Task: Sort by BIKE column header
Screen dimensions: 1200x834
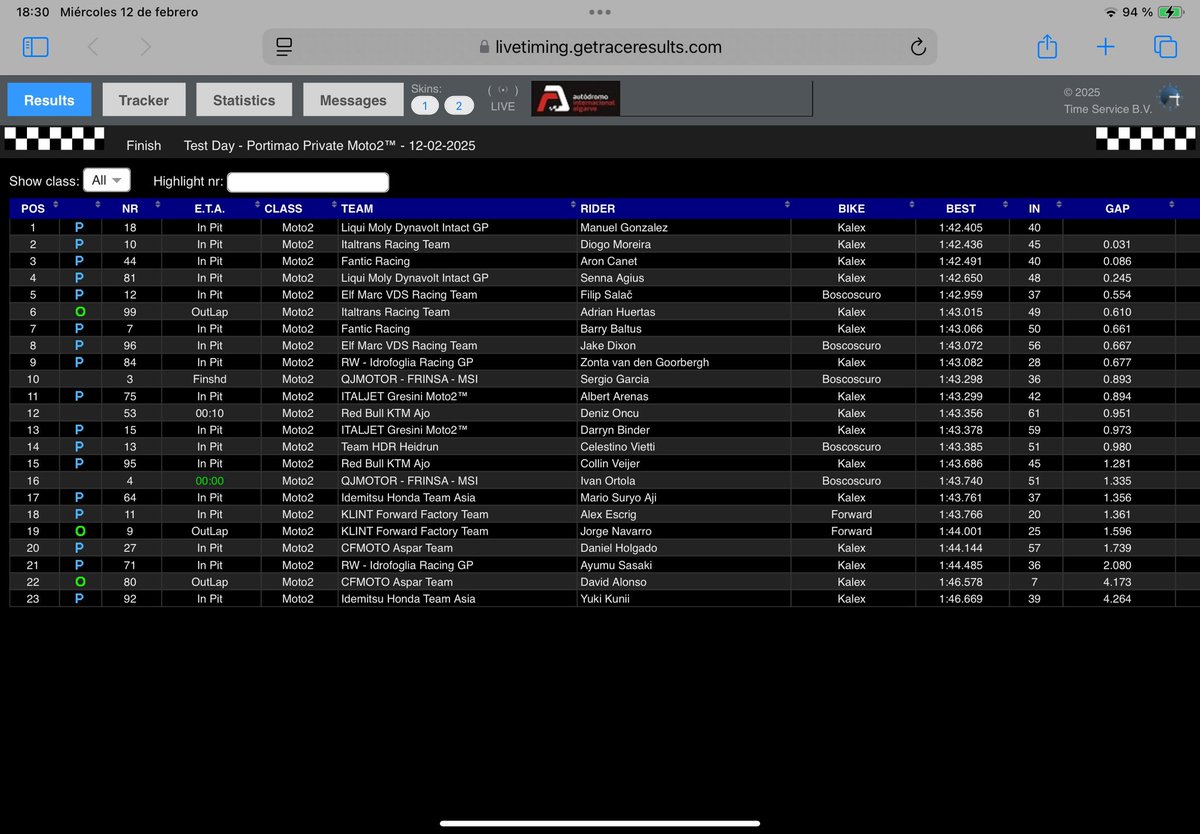Action: point(852,208)
